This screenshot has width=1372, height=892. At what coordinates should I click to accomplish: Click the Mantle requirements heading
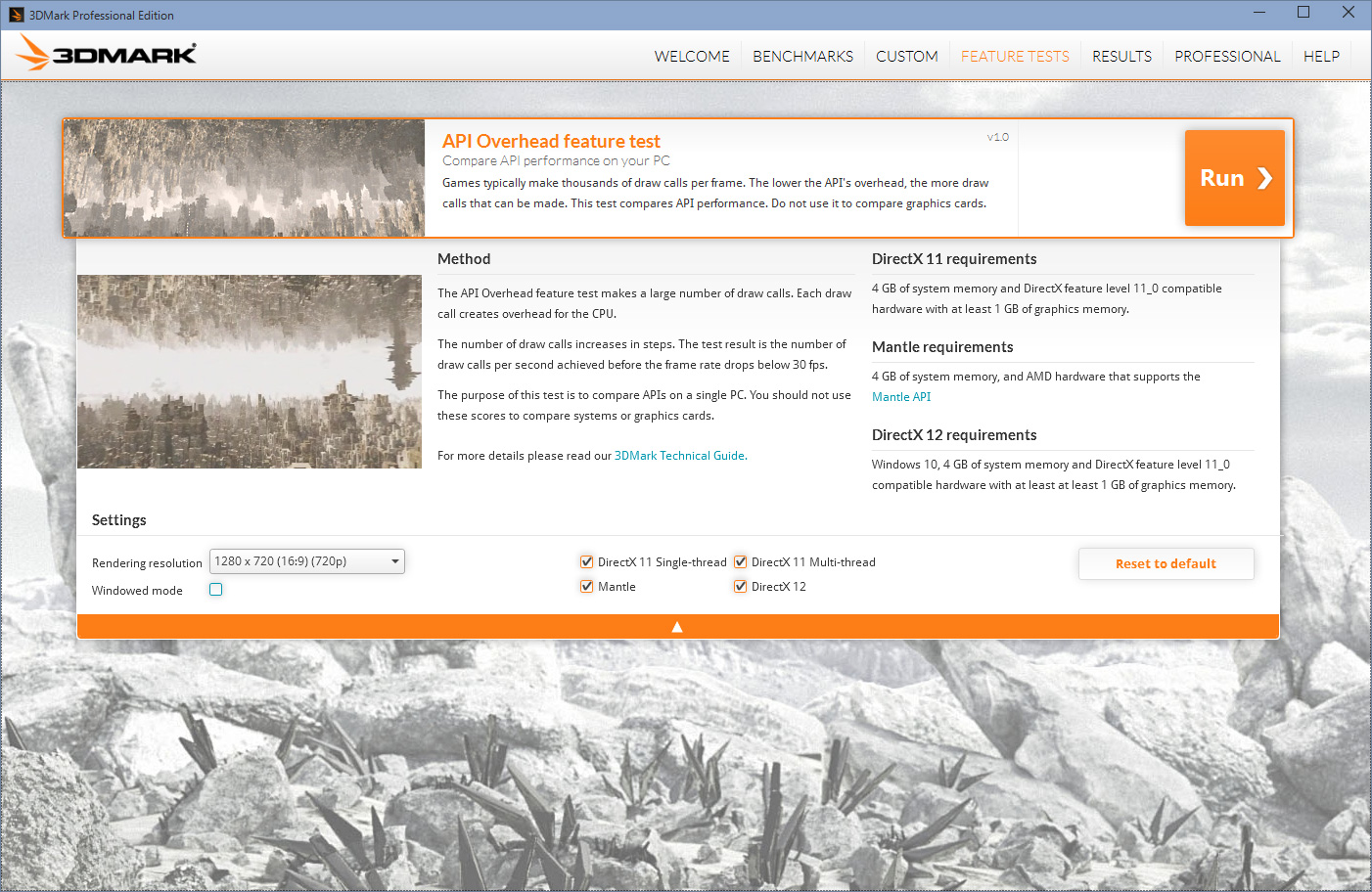(x=942, y=347)
